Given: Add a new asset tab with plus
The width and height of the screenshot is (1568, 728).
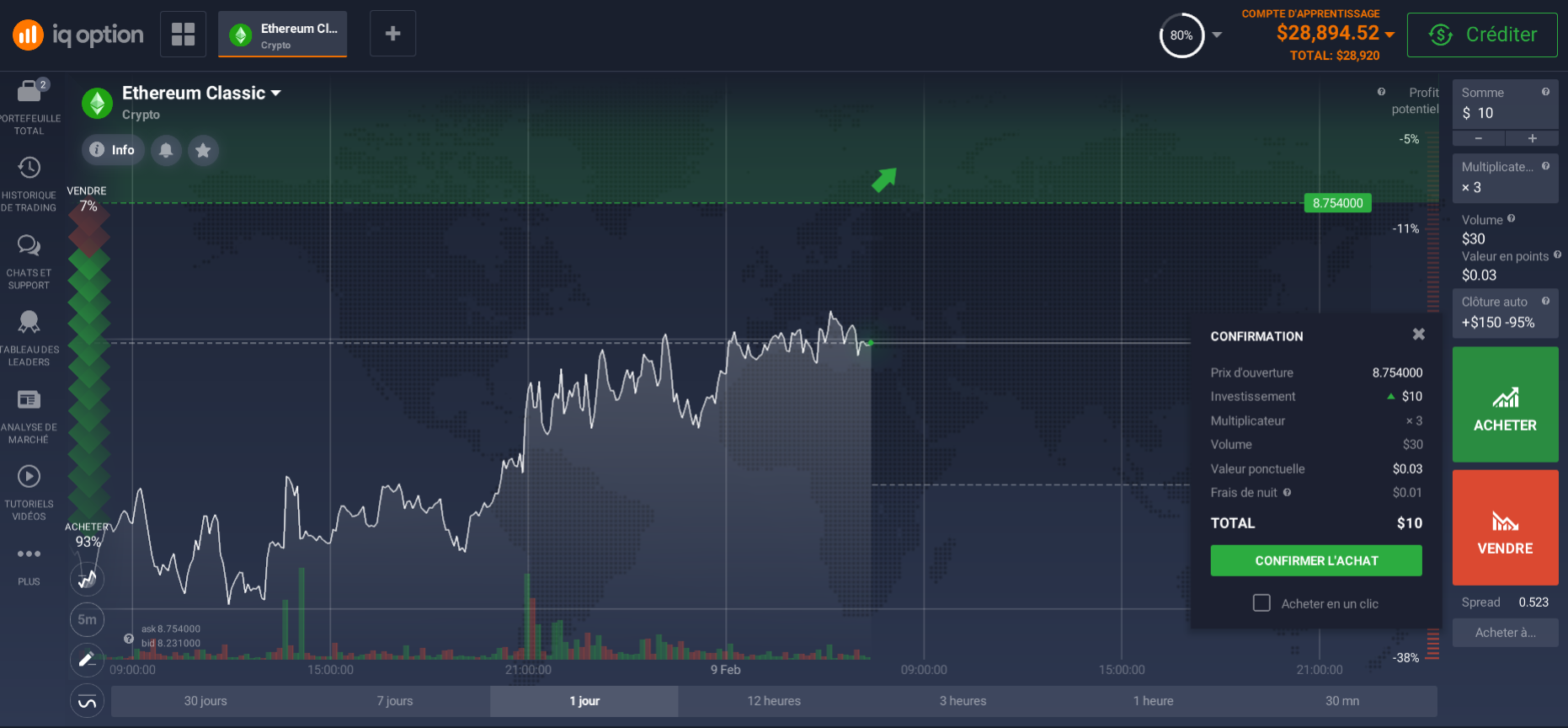Looking at the screenshot, I should [x=392, y=34].
